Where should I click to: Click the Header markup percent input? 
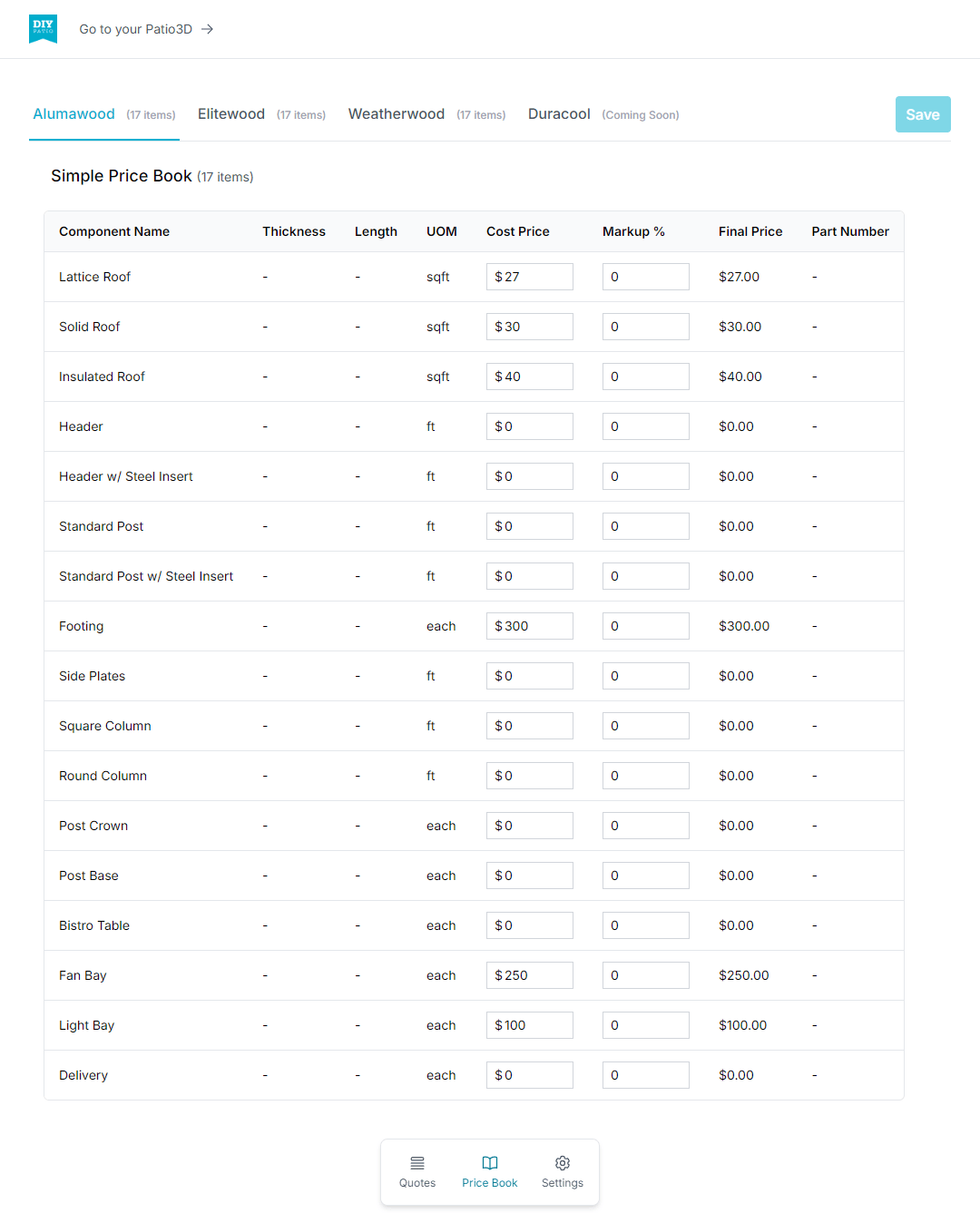[645, 426]
